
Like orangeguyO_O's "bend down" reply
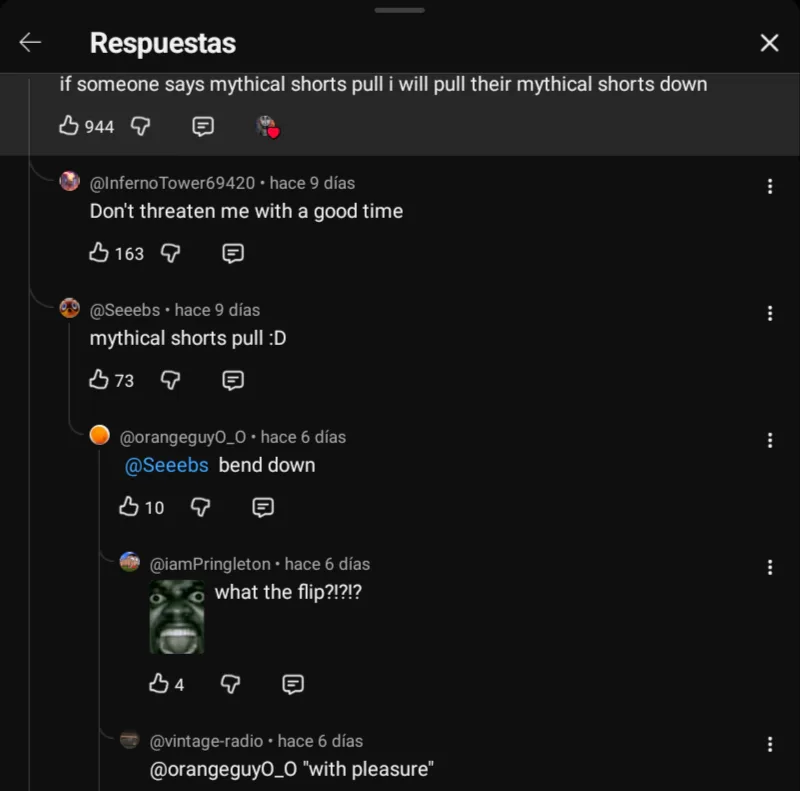click(129, 507)
